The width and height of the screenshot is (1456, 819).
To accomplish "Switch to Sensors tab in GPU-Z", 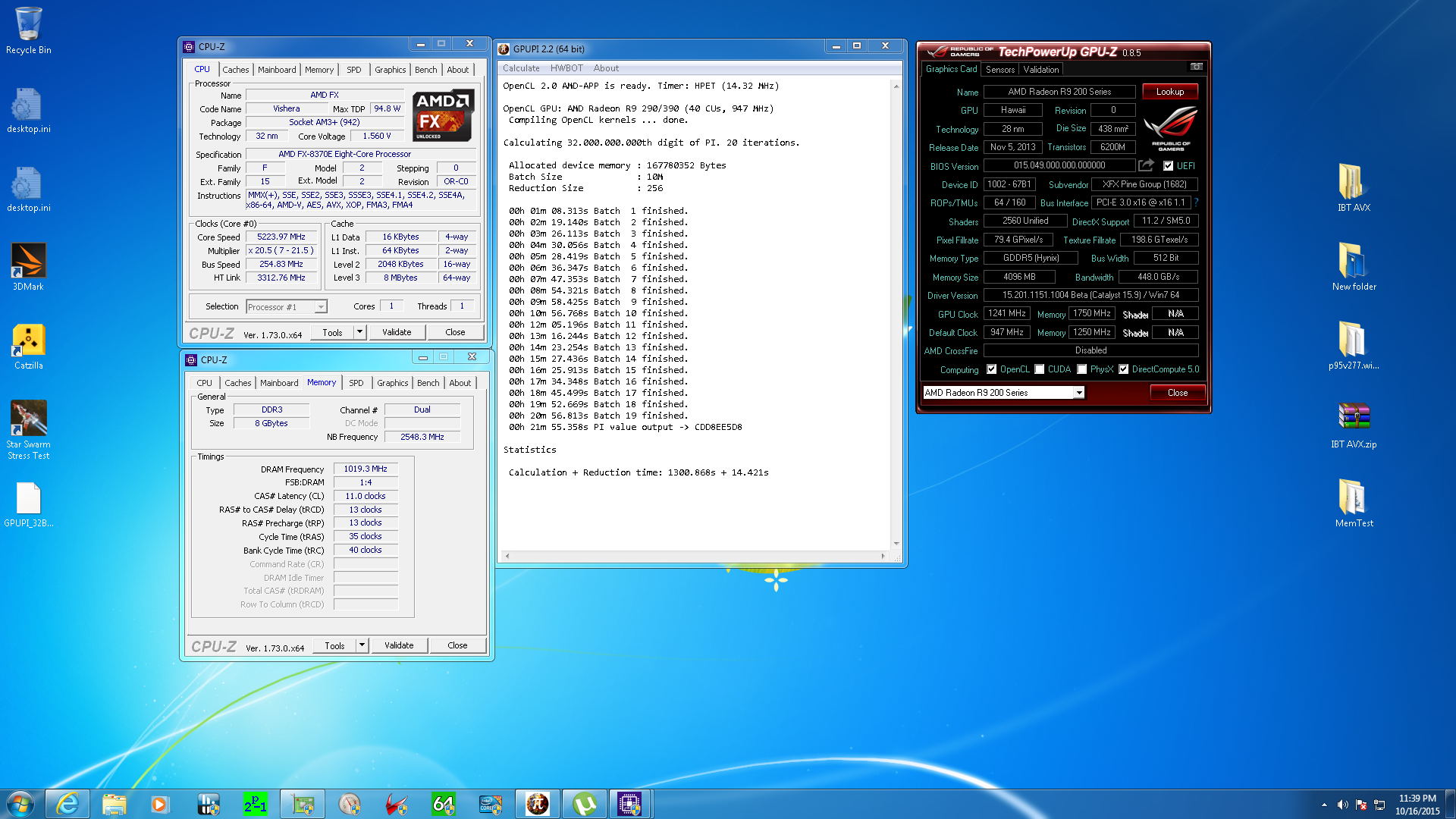I will (1000, 70).
